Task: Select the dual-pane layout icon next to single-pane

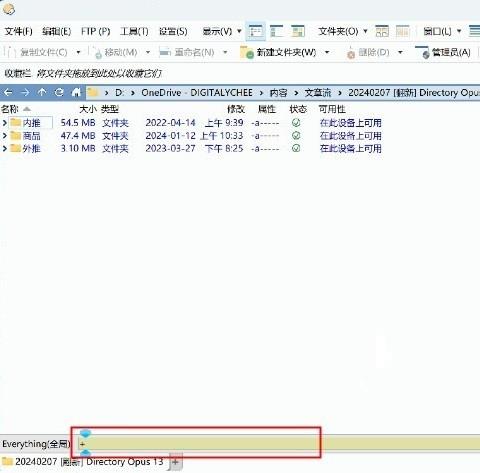Action: coord(277,32)
